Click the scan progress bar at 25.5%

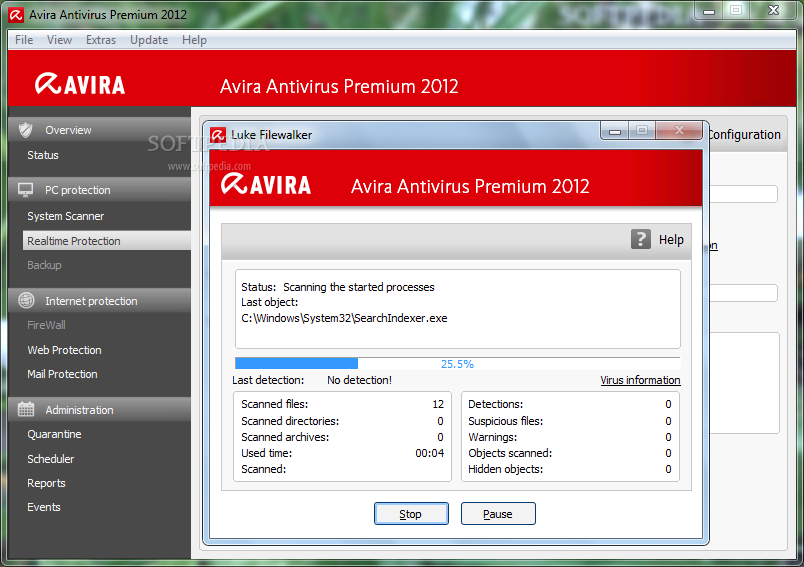click(x=457, y=363)
